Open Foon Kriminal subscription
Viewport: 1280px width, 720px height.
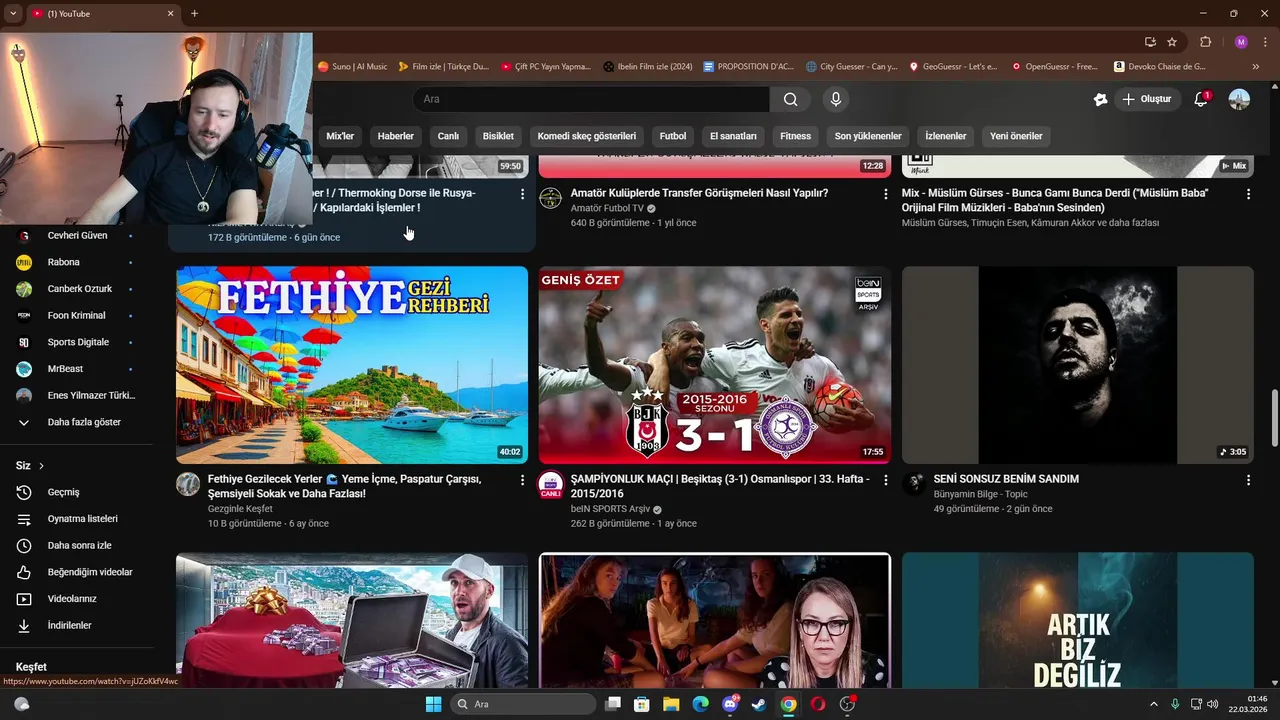[x=76, y=315]
